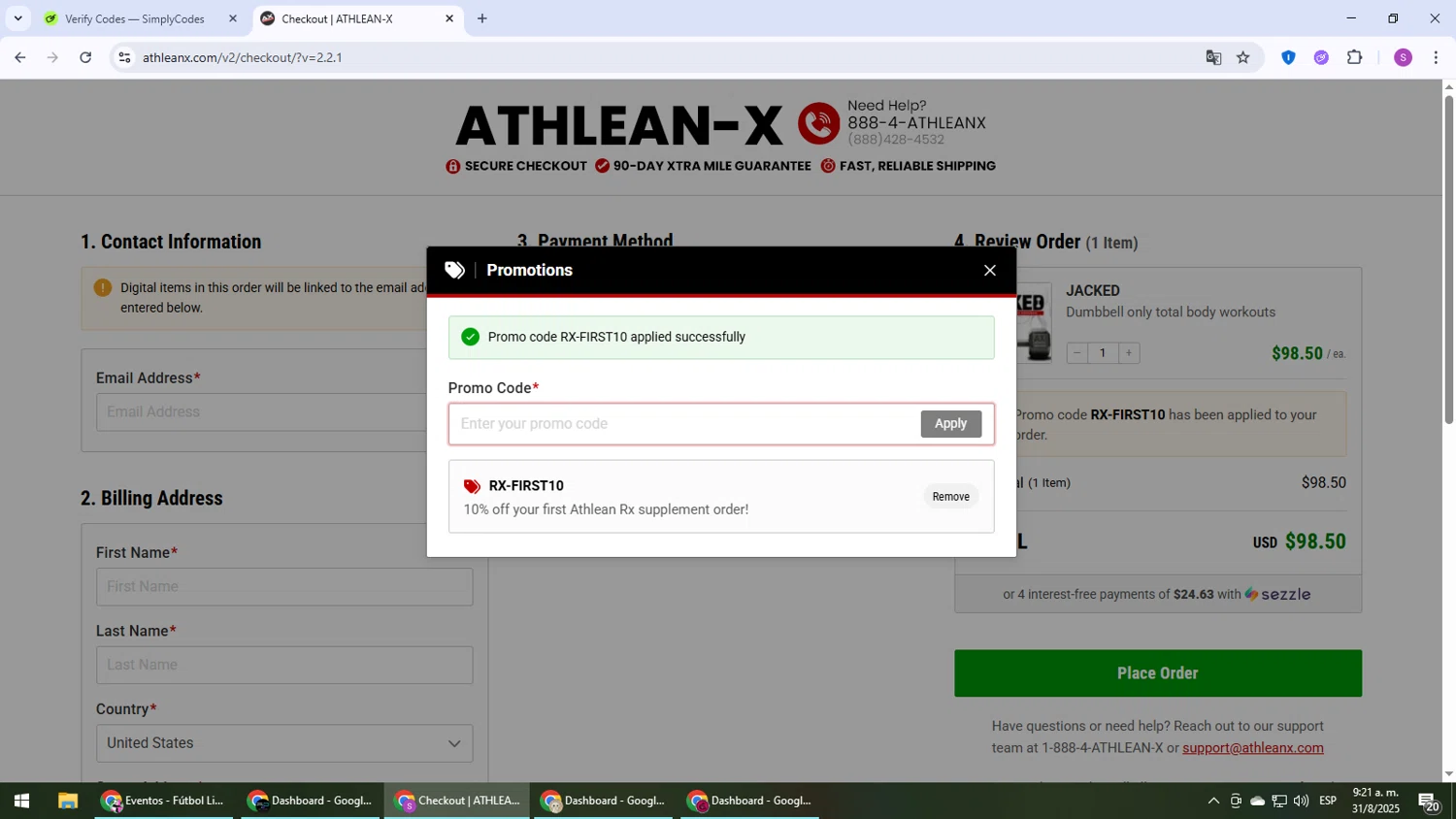Open the notification center icon
This screenshot has height=819, width=1456.
pos(1429,802)
